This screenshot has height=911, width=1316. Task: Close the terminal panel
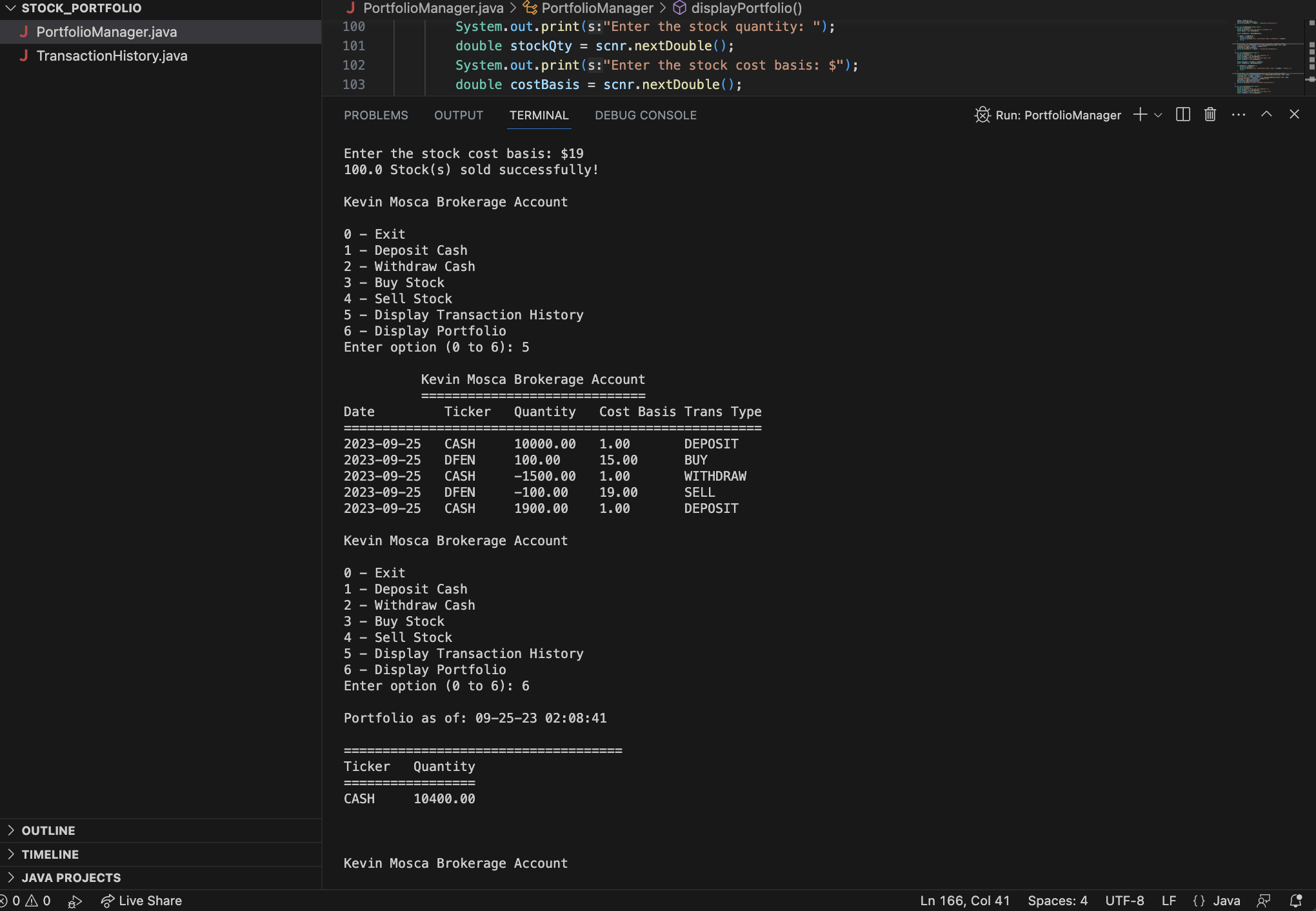[1294, 114]
